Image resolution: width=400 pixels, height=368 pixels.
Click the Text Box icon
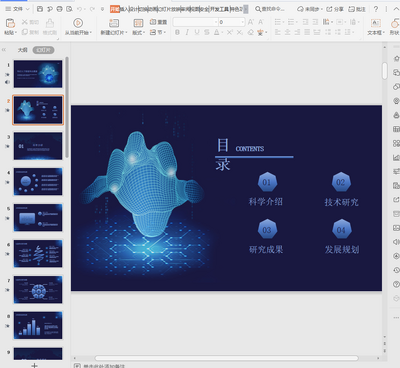pyautogui.click(x=376, y=23)
